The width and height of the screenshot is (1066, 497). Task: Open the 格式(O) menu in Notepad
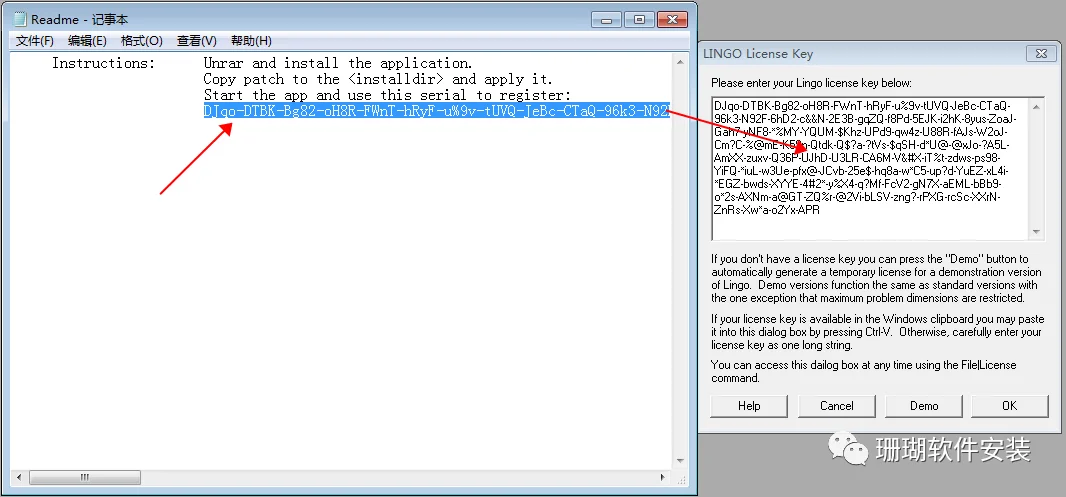(x=141, y=41)
